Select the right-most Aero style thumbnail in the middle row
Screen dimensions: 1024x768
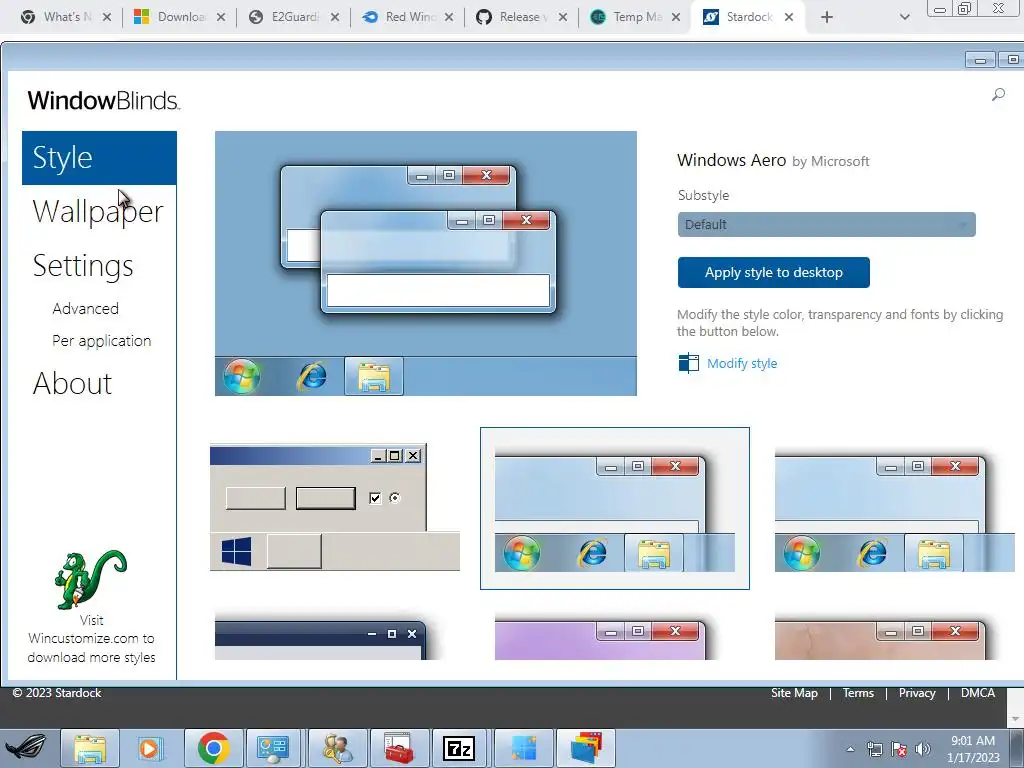click(x=894, y=513)
